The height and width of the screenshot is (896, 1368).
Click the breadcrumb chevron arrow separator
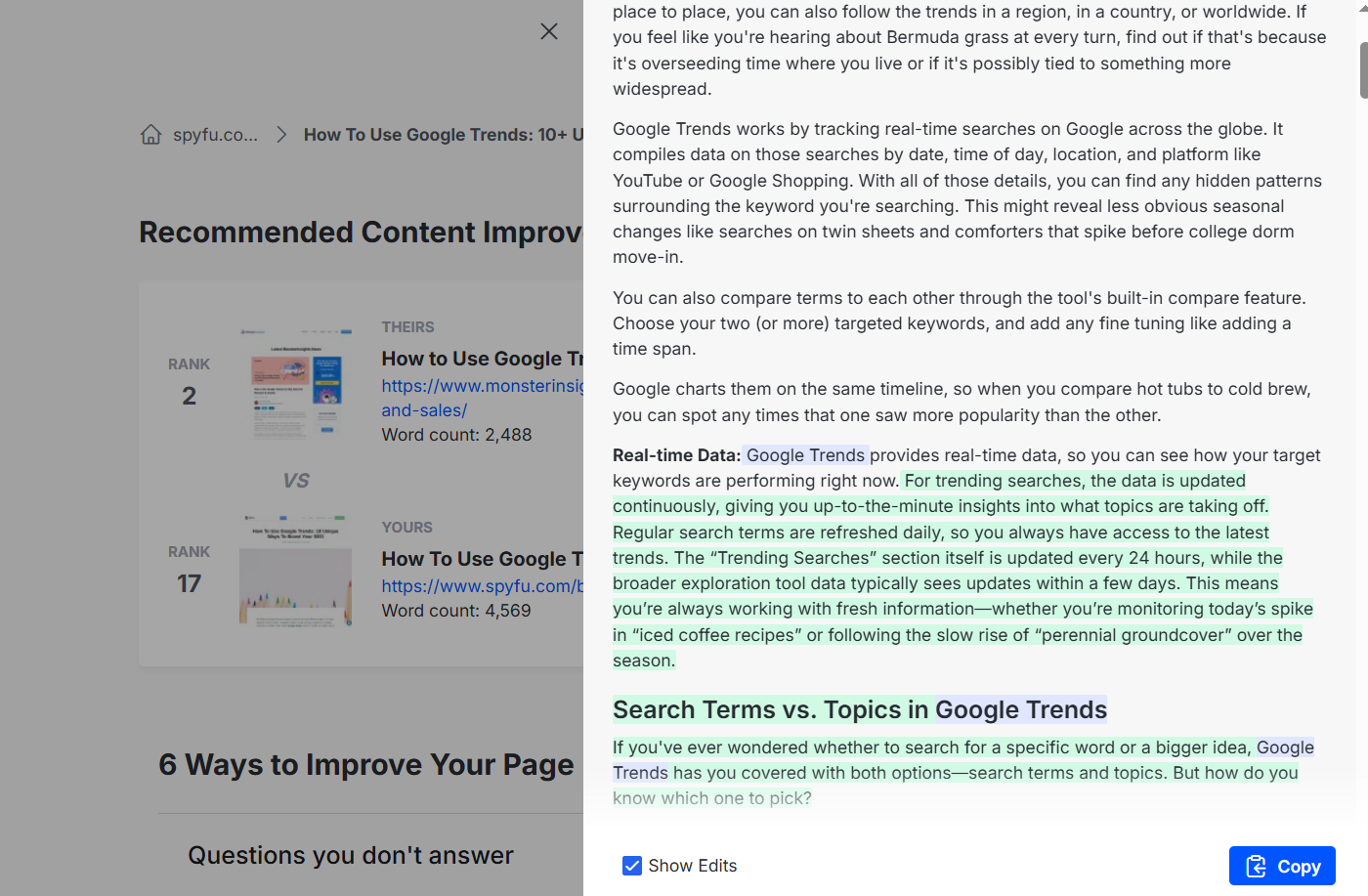281,134
